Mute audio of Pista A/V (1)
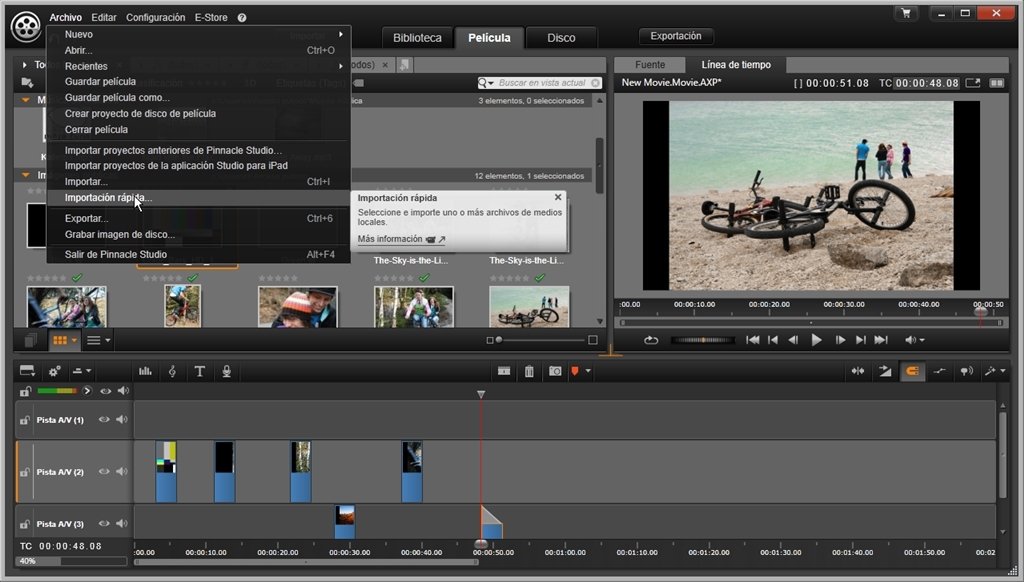Viewport: 1024px width, 582px height. (121, 419)
